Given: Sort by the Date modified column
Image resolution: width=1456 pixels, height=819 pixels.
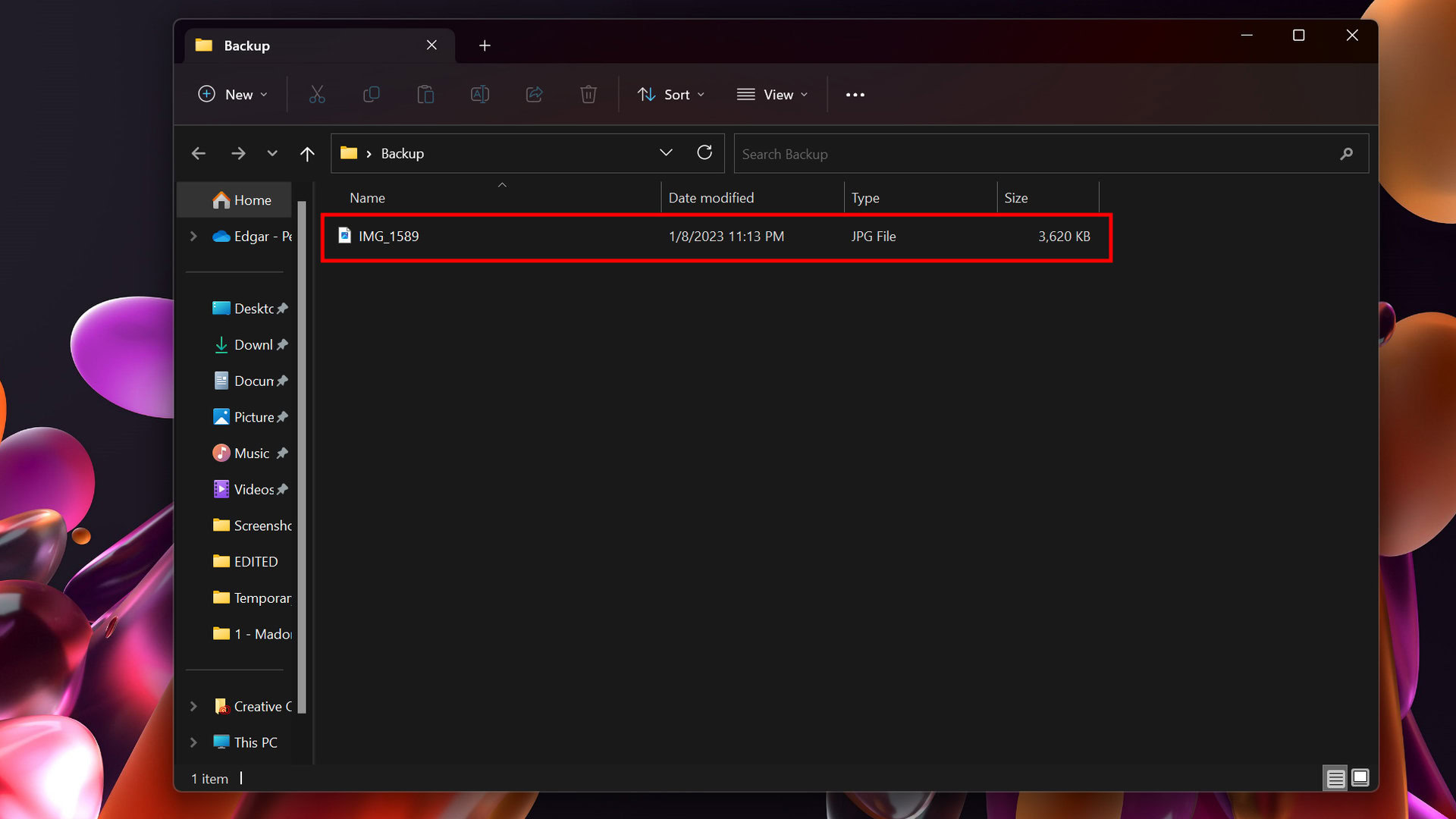Looking at the screenshot, I should (711, 198).
